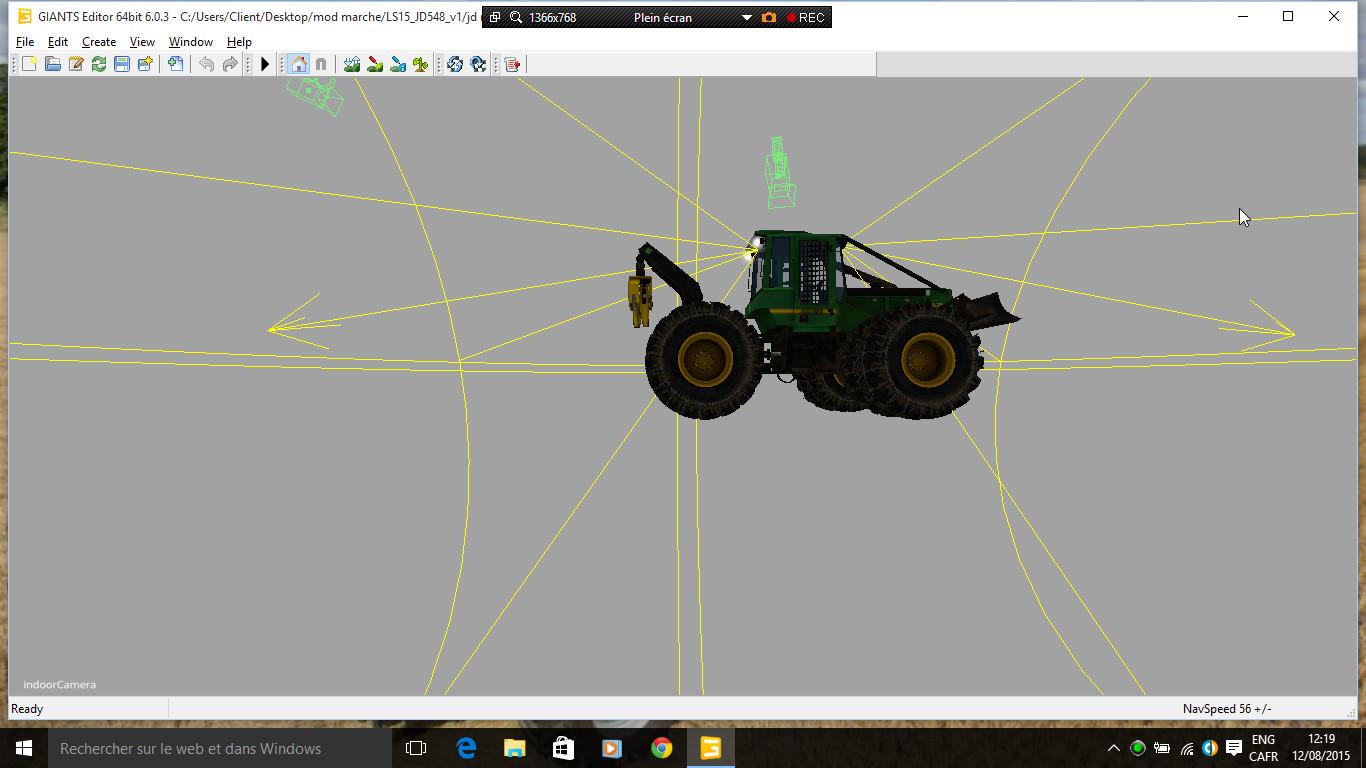Select the terrain sculpt tool icon

tap(352, 64)
